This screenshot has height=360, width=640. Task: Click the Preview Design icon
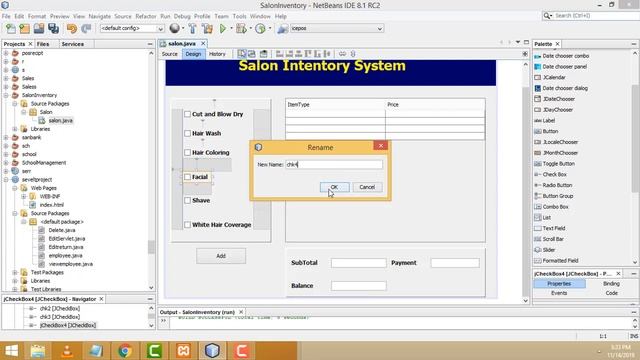pyautogui.click(x=264, y=54)
